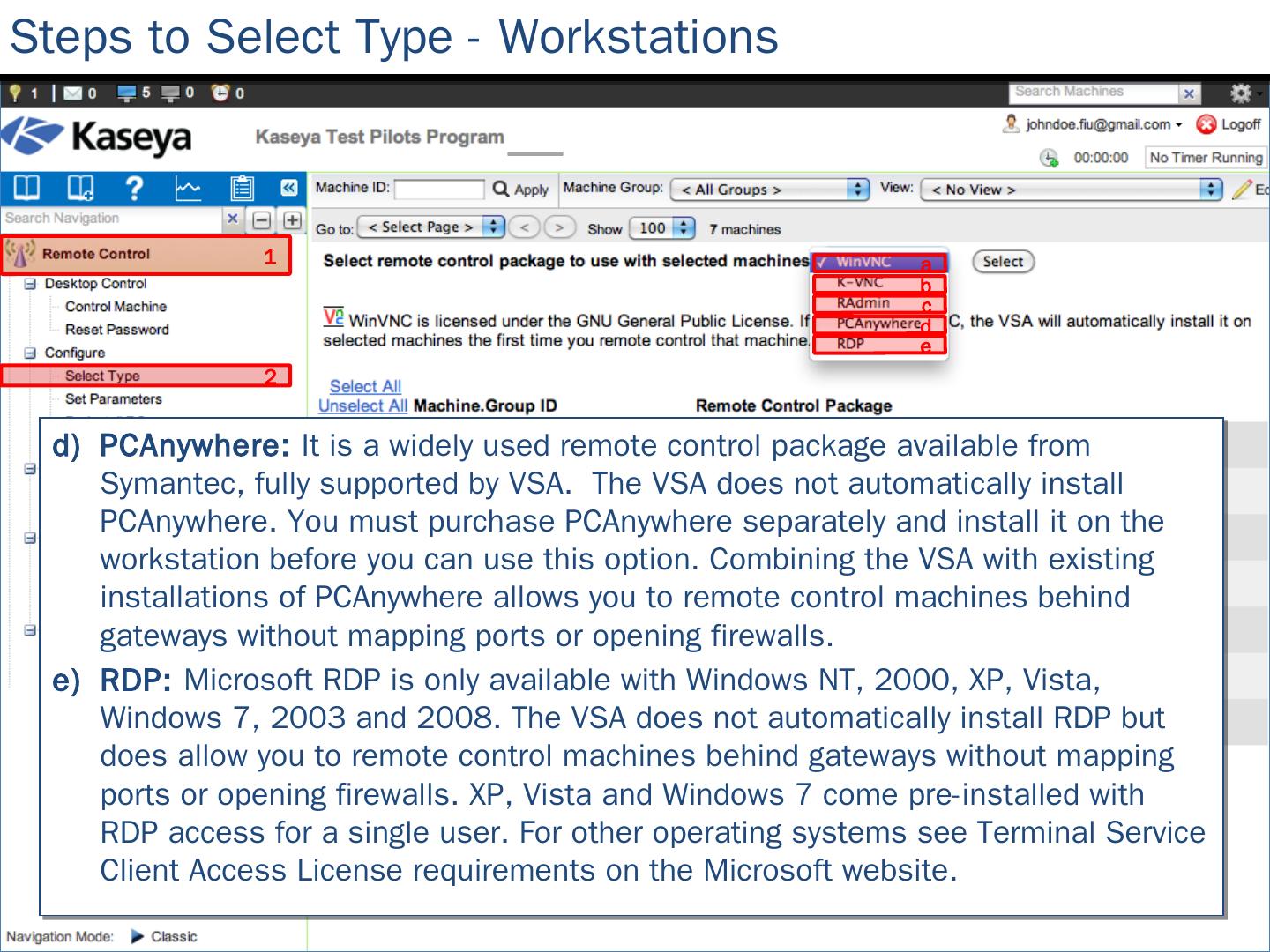
Task: Click the Select All link
Action: pos(365,386)
